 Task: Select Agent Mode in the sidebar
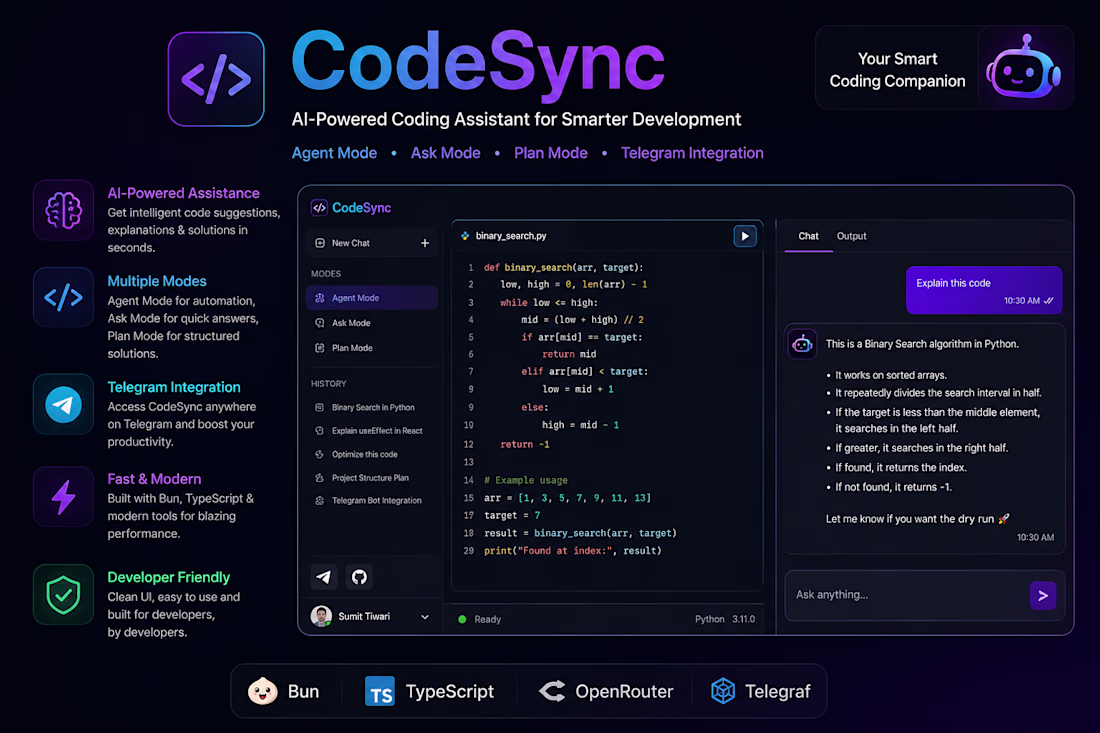click(372, 298)
